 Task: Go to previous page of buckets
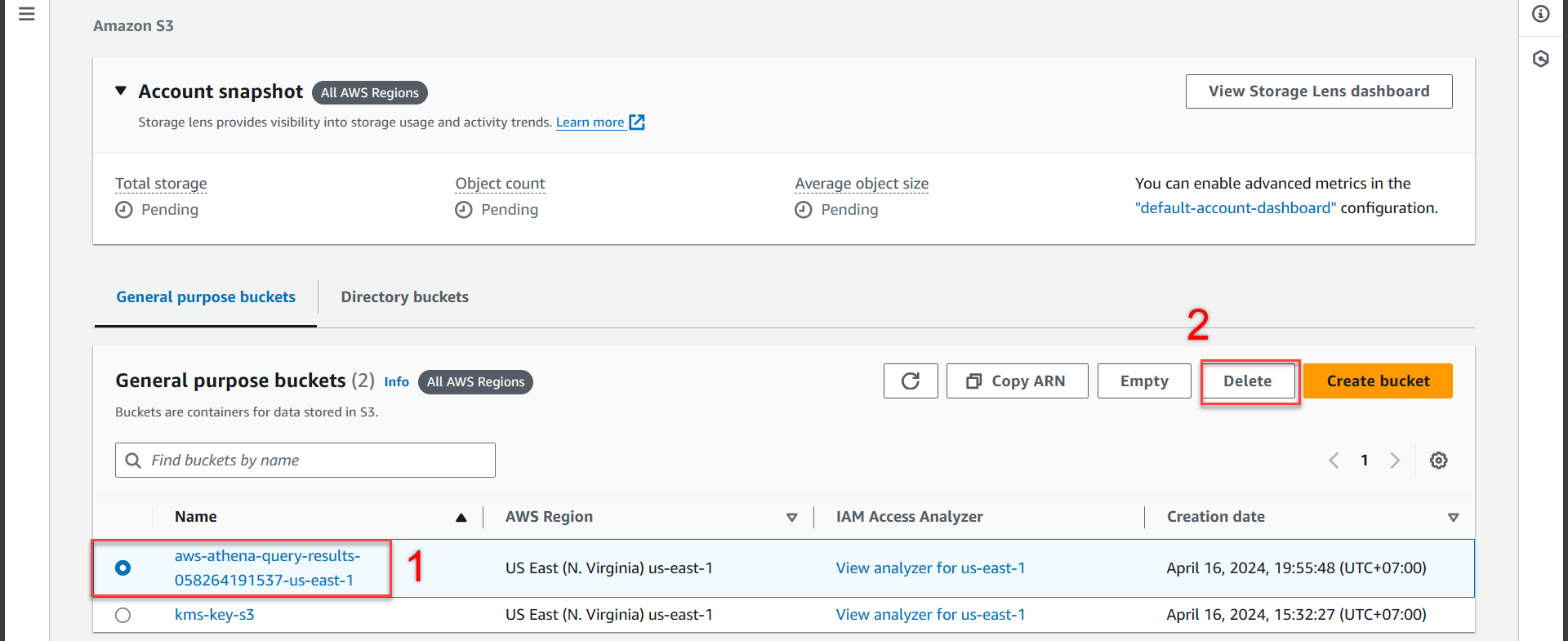tap(1334, 461)
